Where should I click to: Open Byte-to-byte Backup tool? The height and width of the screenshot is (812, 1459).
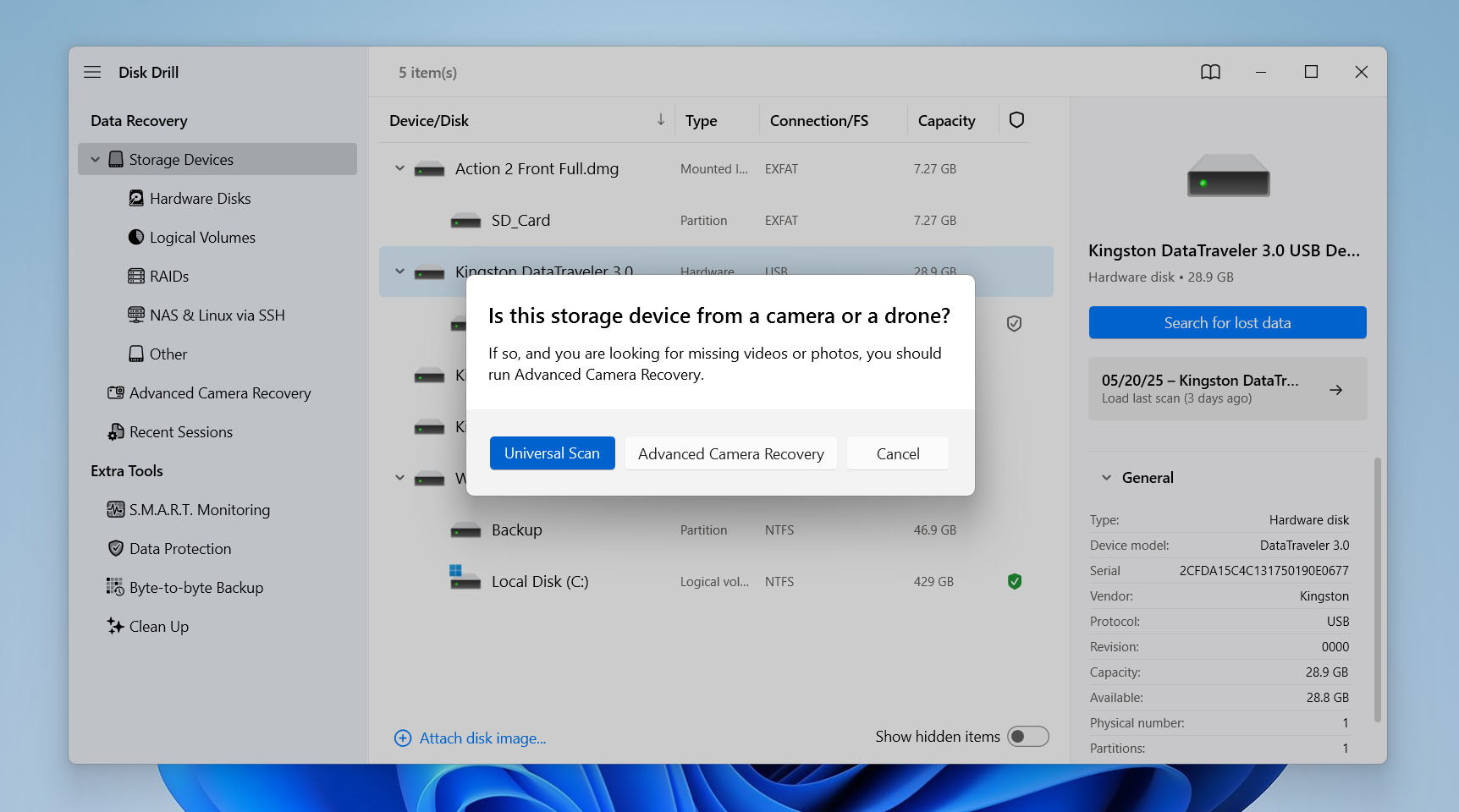(196, 587)
